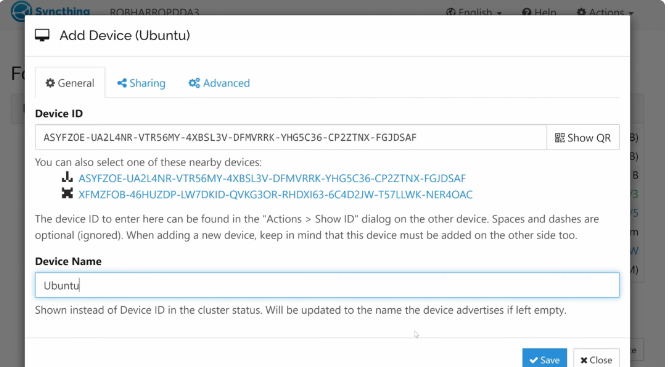Viewport: 668px width, 367px height.
Task: Save the new device
Action: (544, 359)
